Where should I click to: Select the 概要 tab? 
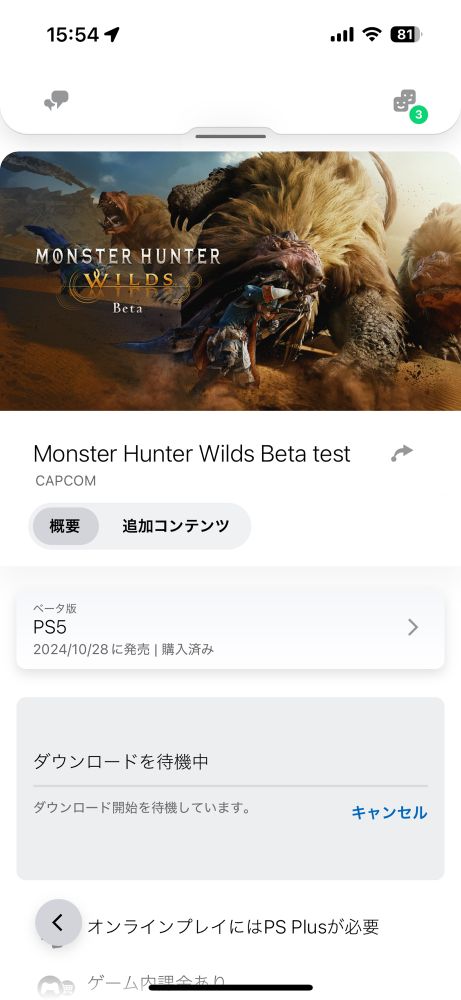coord(64,526)
